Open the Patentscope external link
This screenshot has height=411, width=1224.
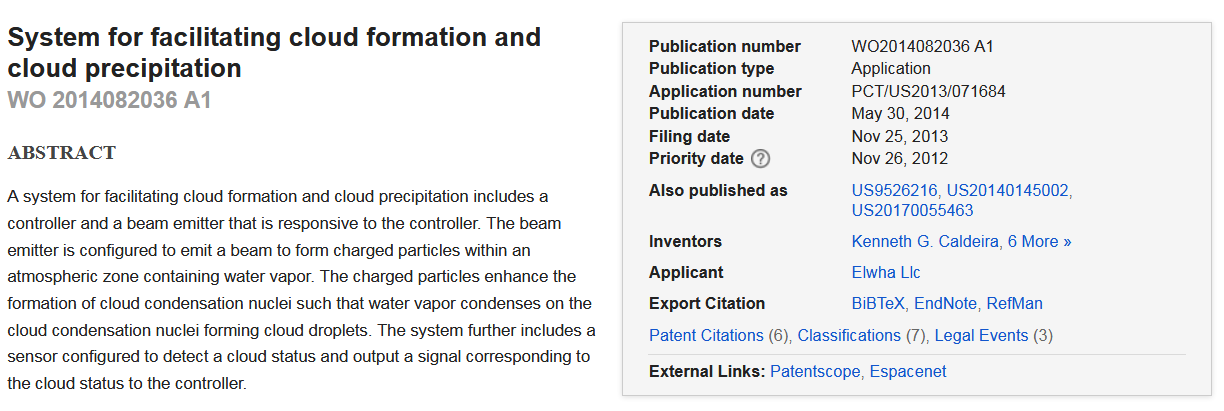point(815,371)
